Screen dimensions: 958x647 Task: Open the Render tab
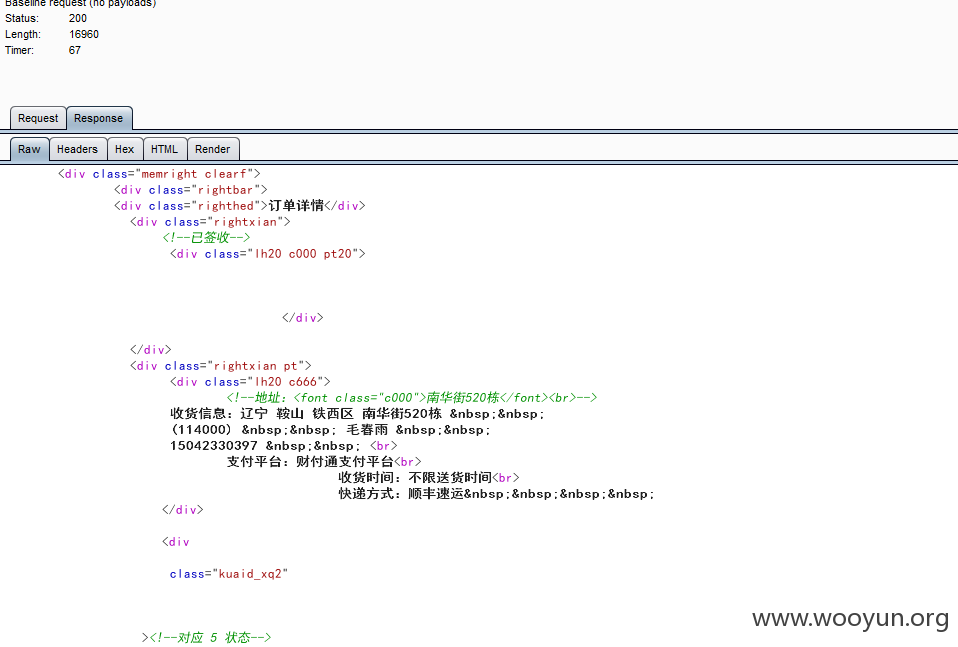213,149
